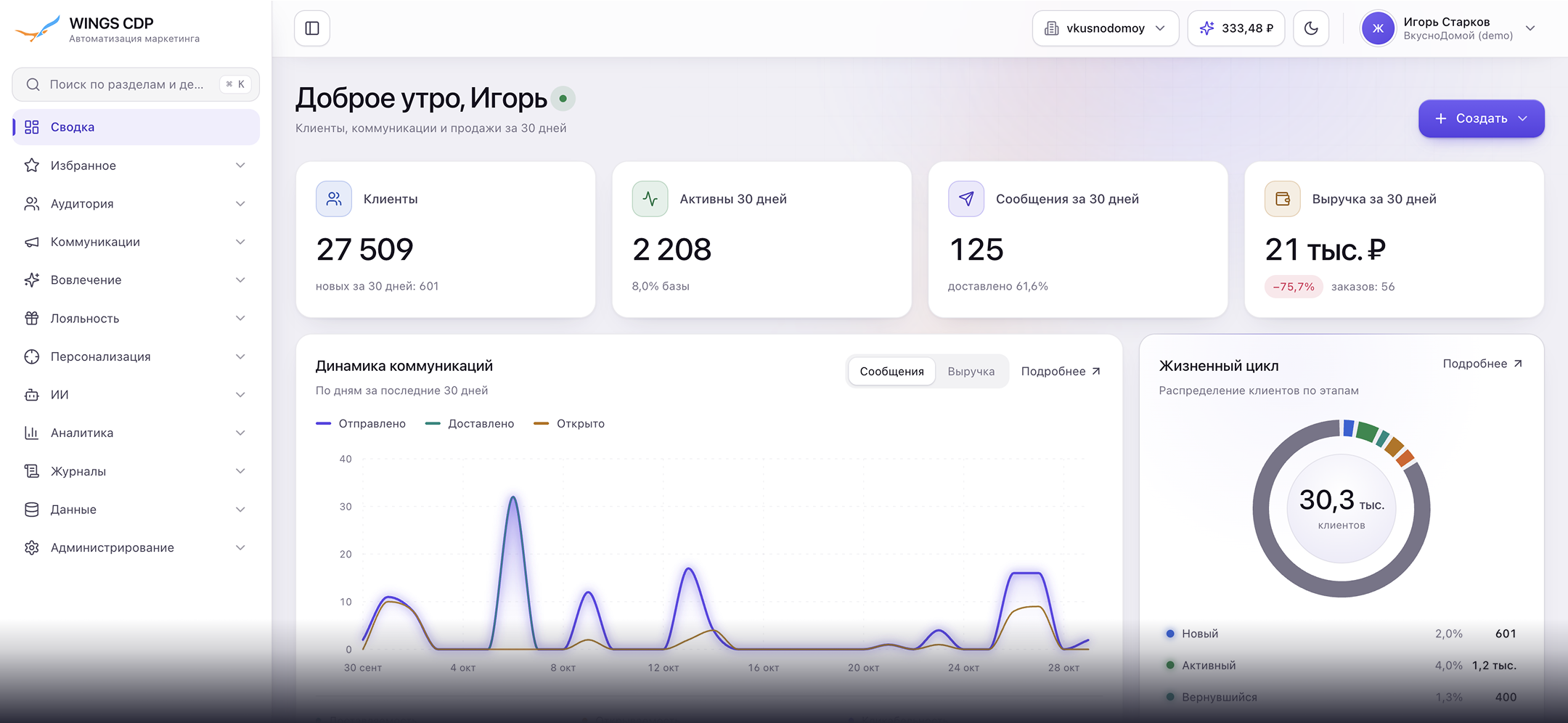The height and width of the screenshot is (723, 1568).
Task: Switch the chart to the Выручка tab
Action: click(x=971, y=372)
